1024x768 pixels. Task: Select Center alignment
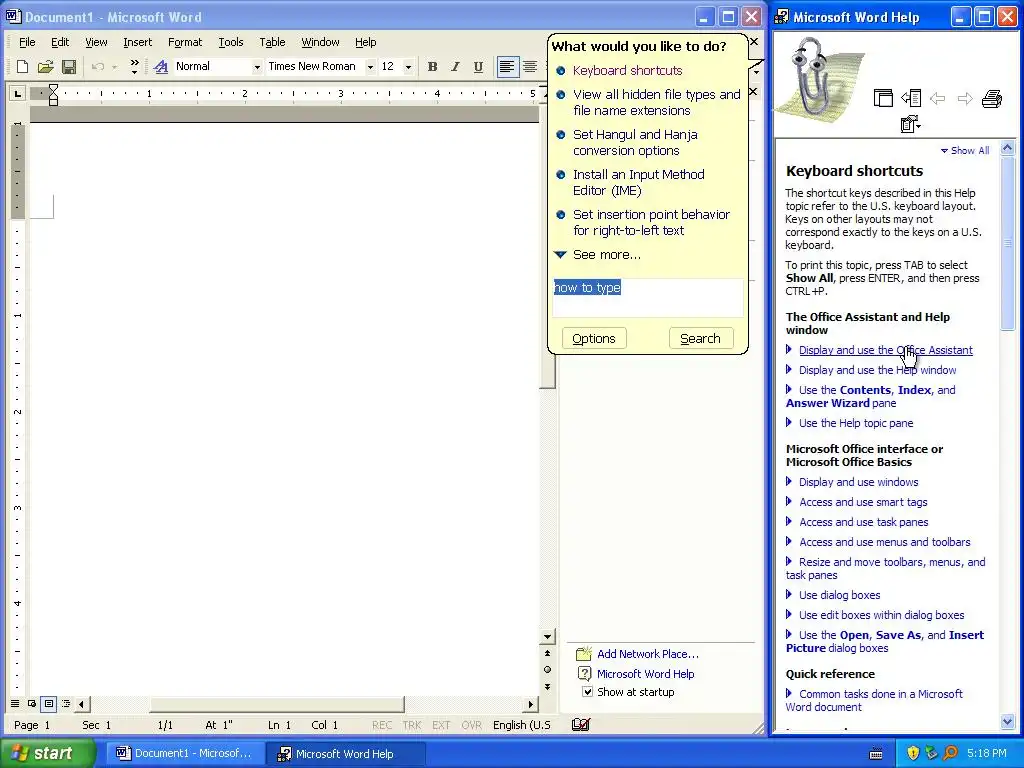(x=530, y=67)
